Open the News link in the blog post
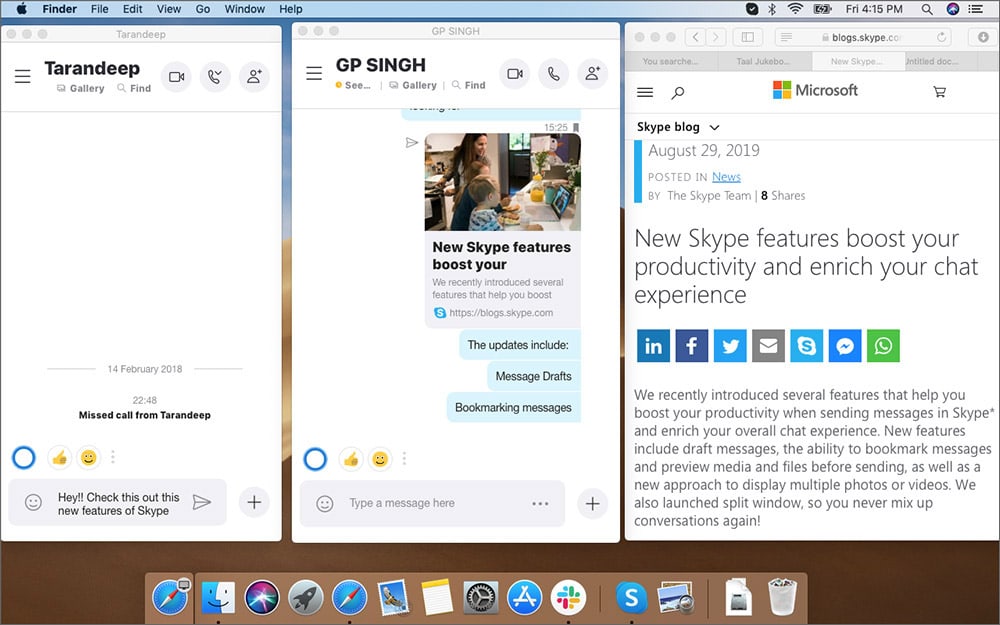 [x=726, y=176]
